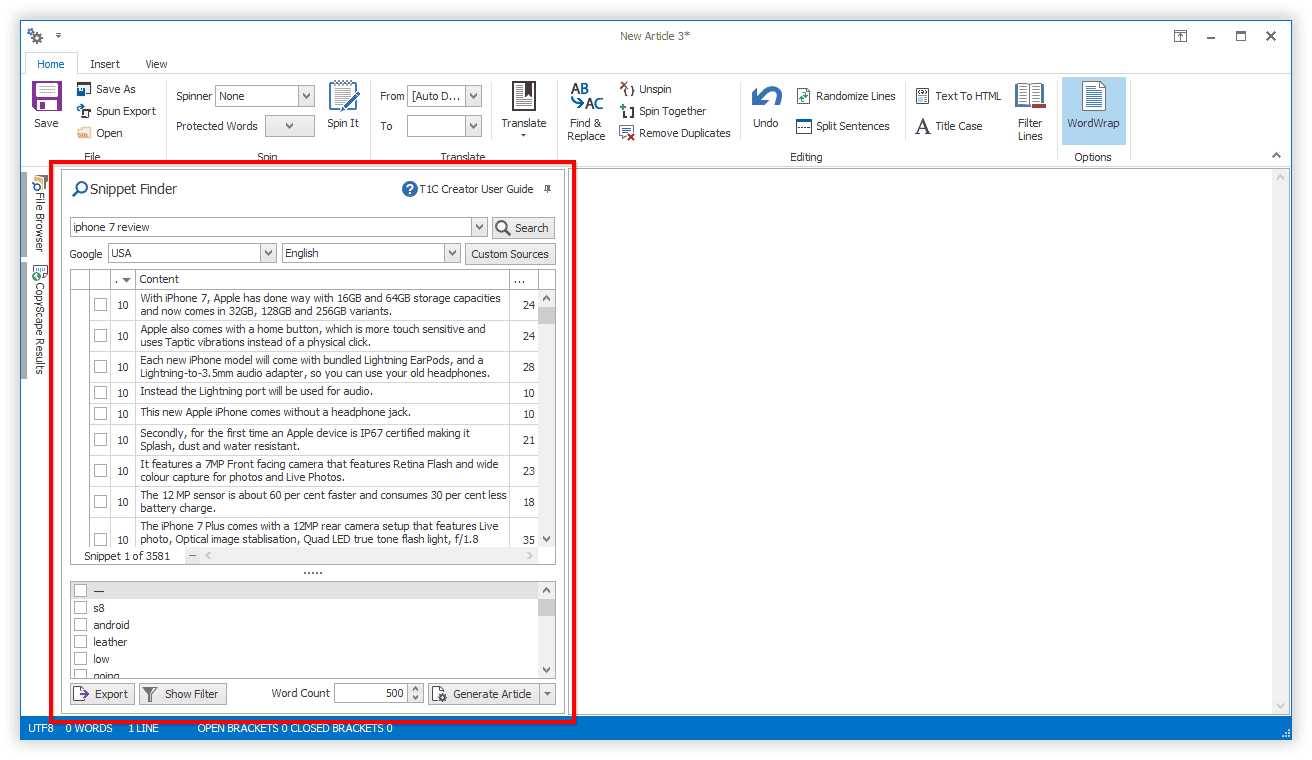
Task: Click Generate Article button
Action: click(x=484, y=694)
